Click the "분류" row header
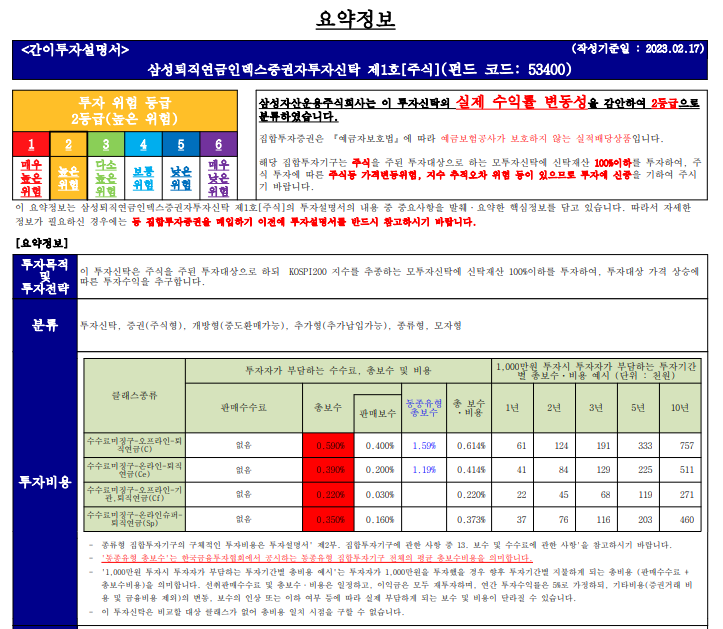Image resolution: width=723 pixels, height=629 pixels. [45, 325]
